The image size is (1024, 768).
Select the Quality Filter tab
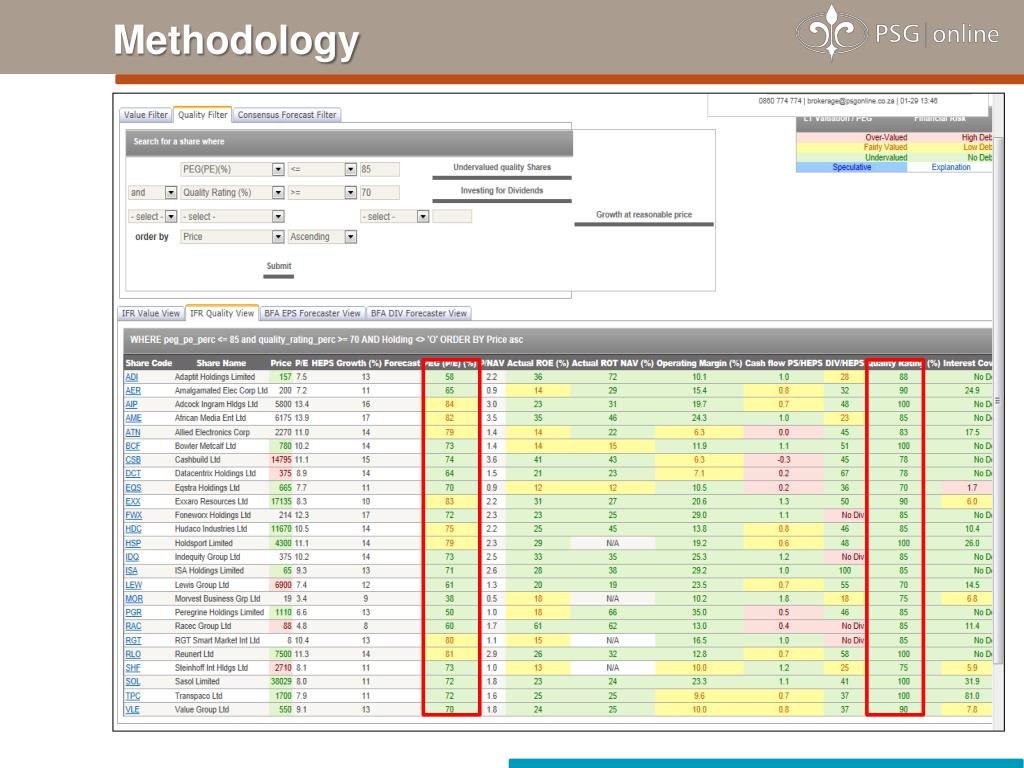coord(202,115)
